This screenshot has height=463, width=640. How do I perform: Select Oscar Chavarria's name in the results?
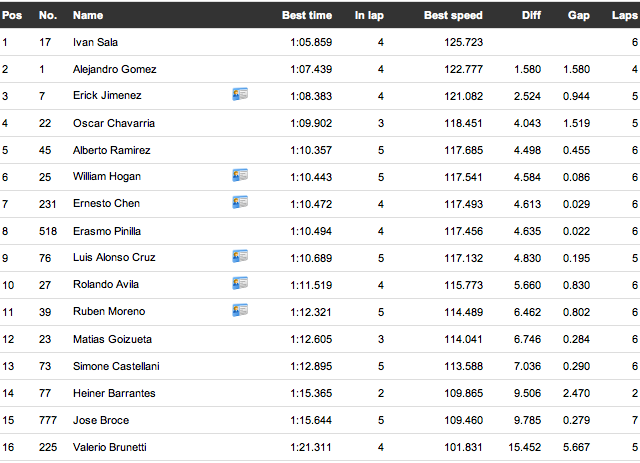click(112, 123)
